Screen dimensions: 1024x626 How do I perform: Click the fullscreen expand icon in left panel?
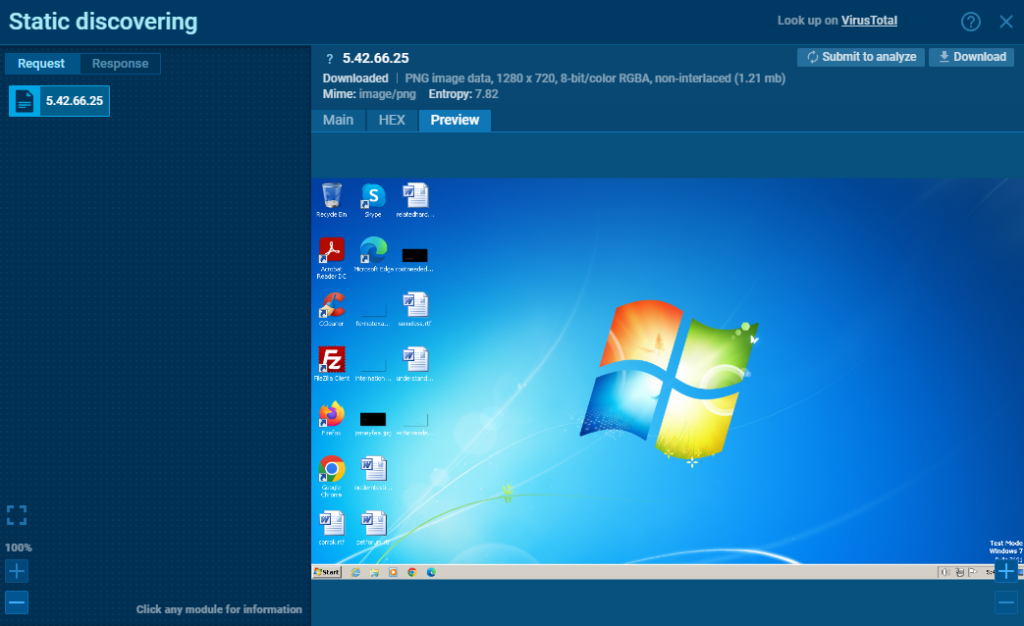tap(16, 515)
